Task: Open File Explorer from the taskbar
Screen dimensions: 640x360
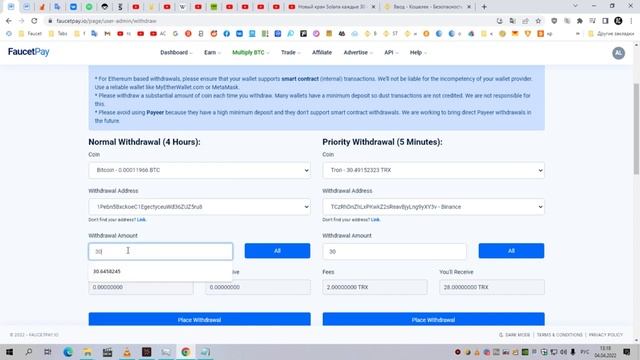Action: click(87, 352)
